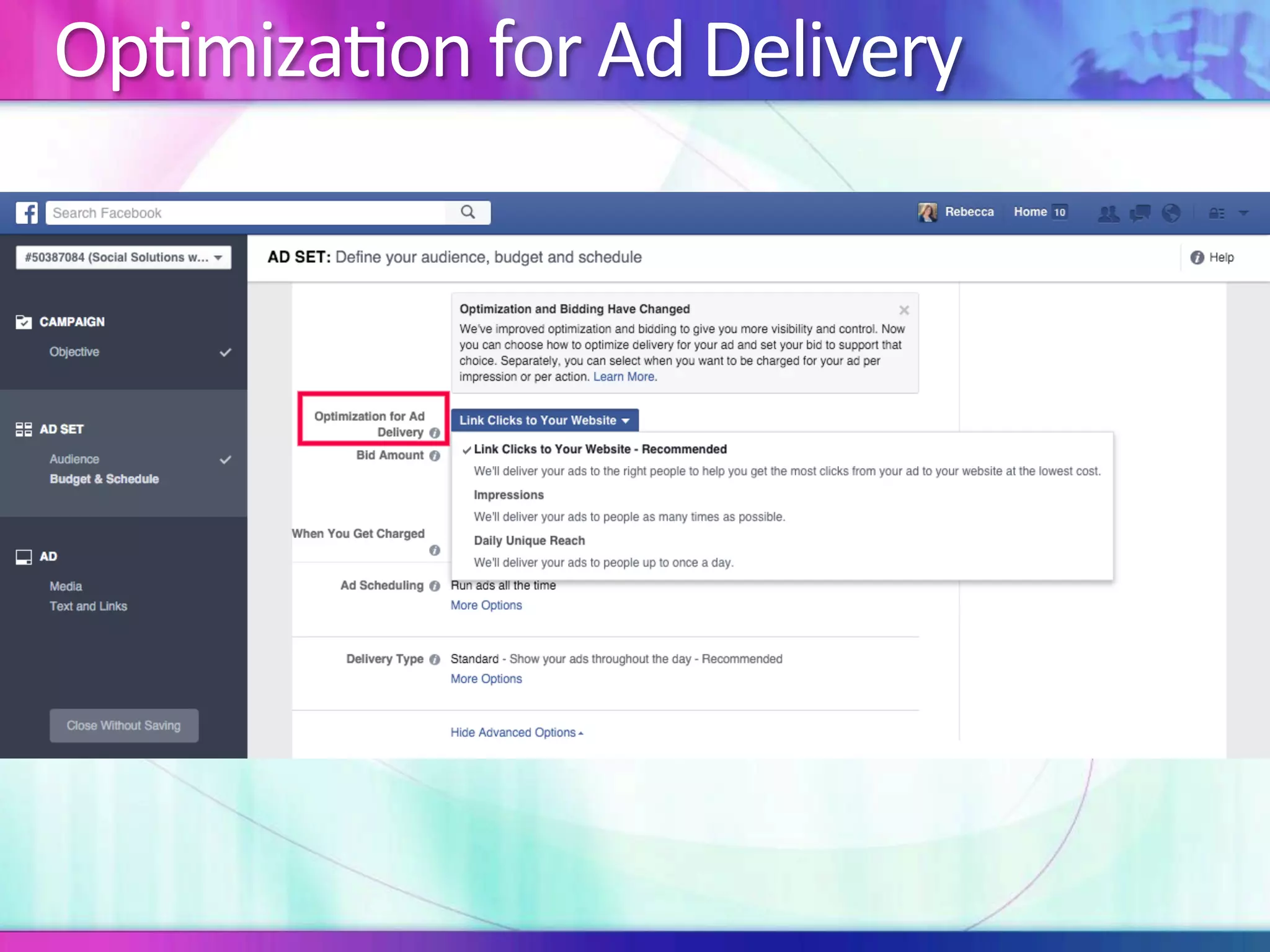
Task: Open friend requests icon
Action: tap(1109, 213)
